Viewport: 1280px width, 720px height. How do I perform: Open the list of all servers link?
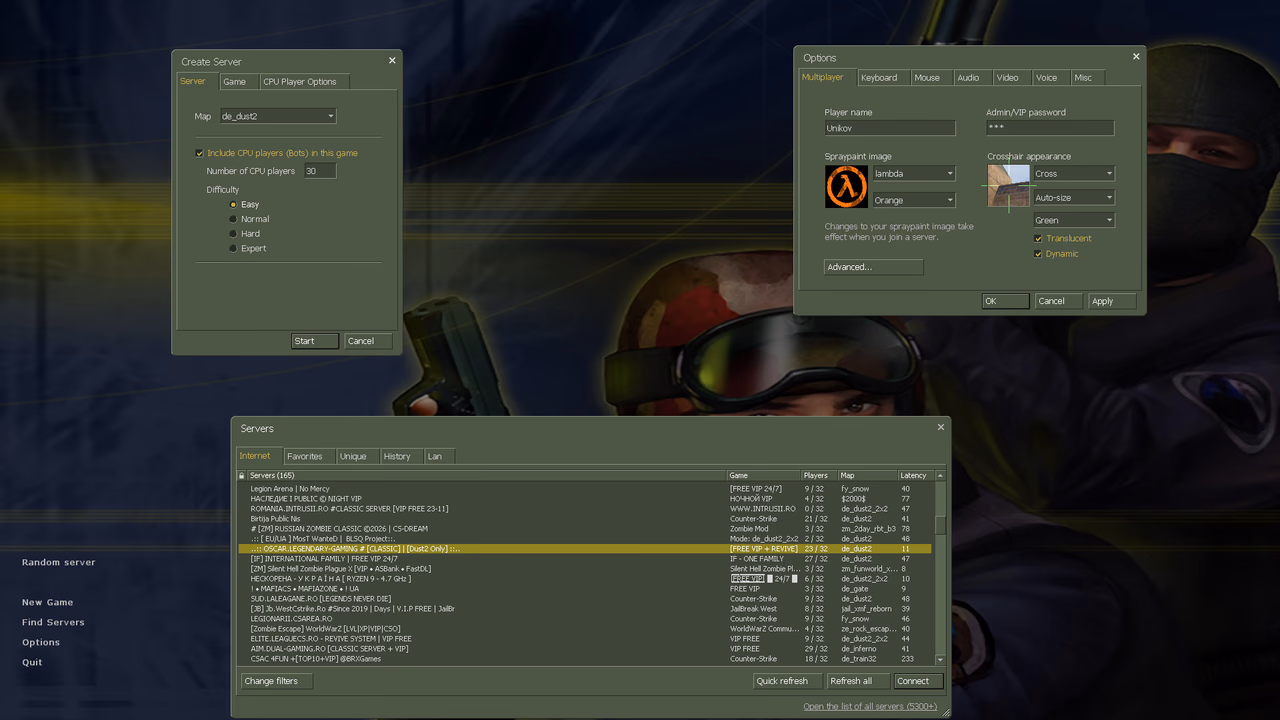[x=870, y=707]
